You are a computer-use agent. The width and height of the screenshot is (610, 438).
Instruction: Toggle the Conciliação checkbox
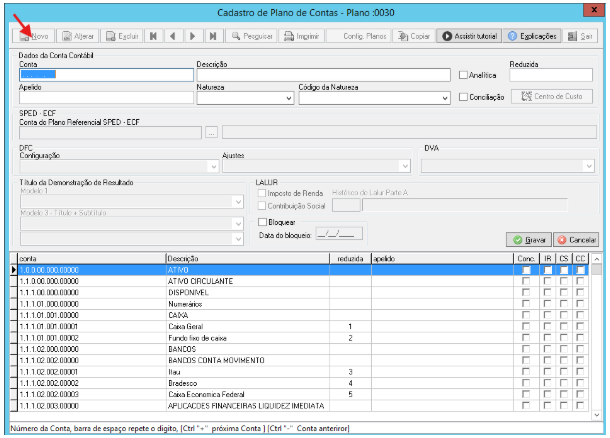click(x=463, y=97)
